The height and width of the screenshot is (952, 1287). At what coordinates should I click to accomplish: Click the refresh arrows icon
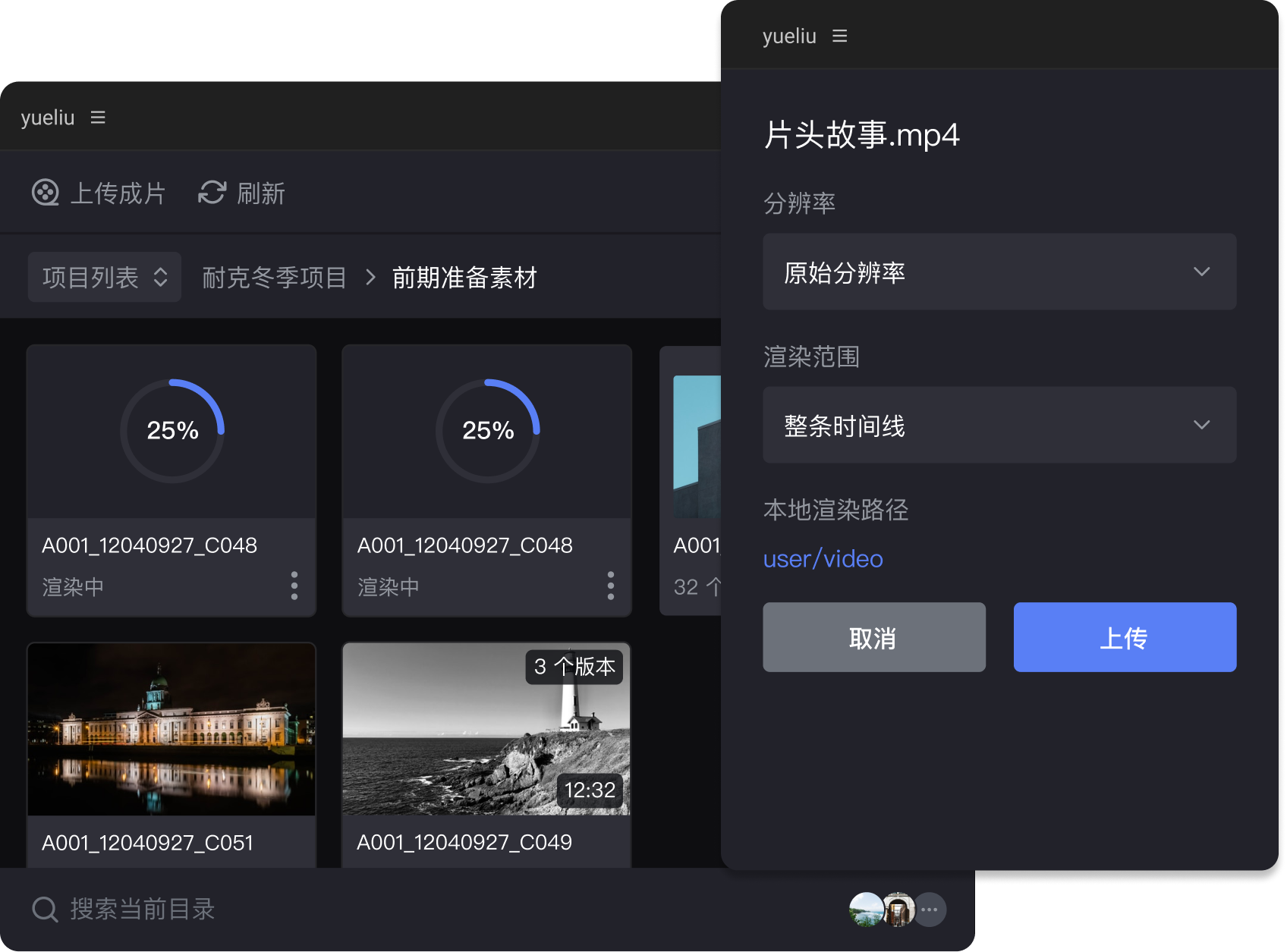point(212,193)
